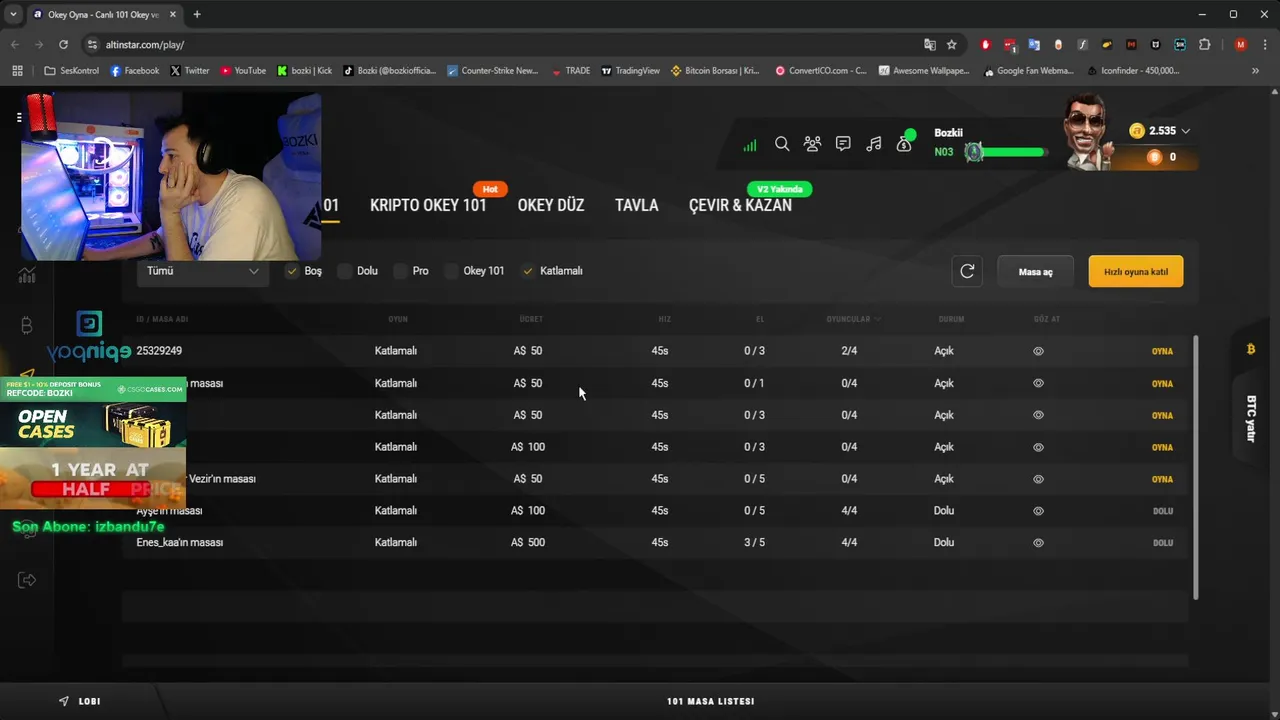Screen dimensions: 1280x720
Task: Open a new browser tab
Action: point(197,15)
